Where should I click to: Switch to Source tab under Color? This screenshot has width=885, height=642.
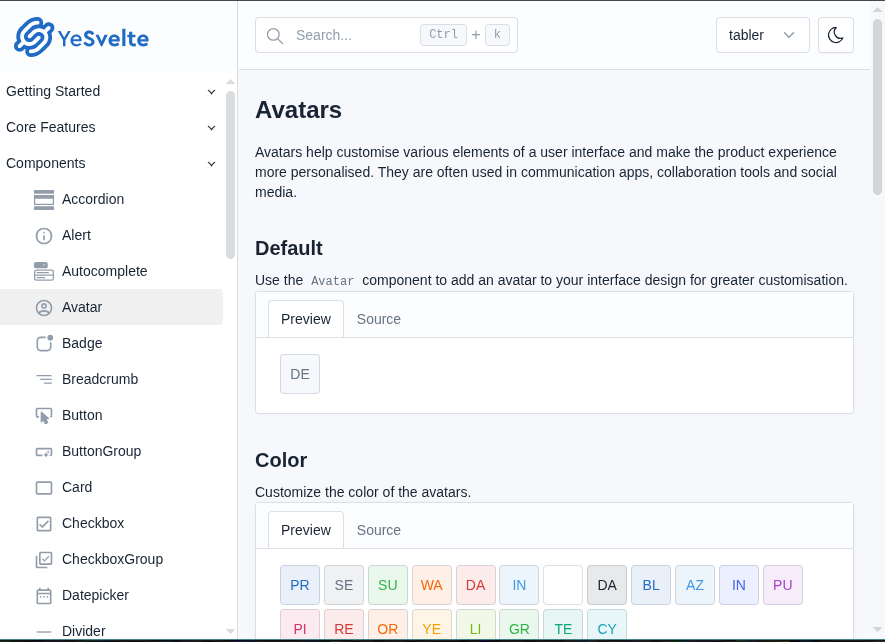pyautogui.click(x=379, y=530)
